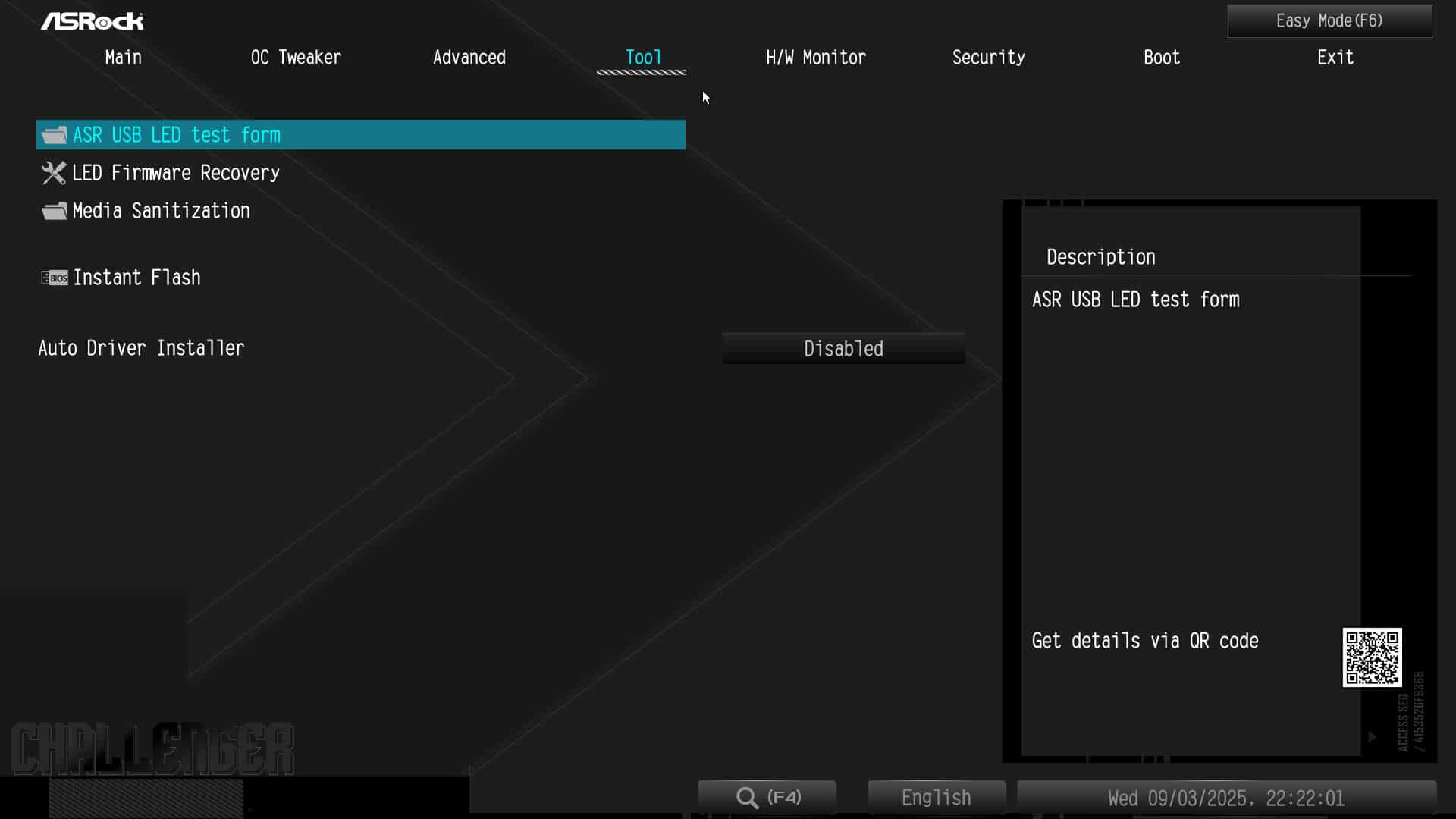
Task: Open the Security tab
Action: coord(988,58)
